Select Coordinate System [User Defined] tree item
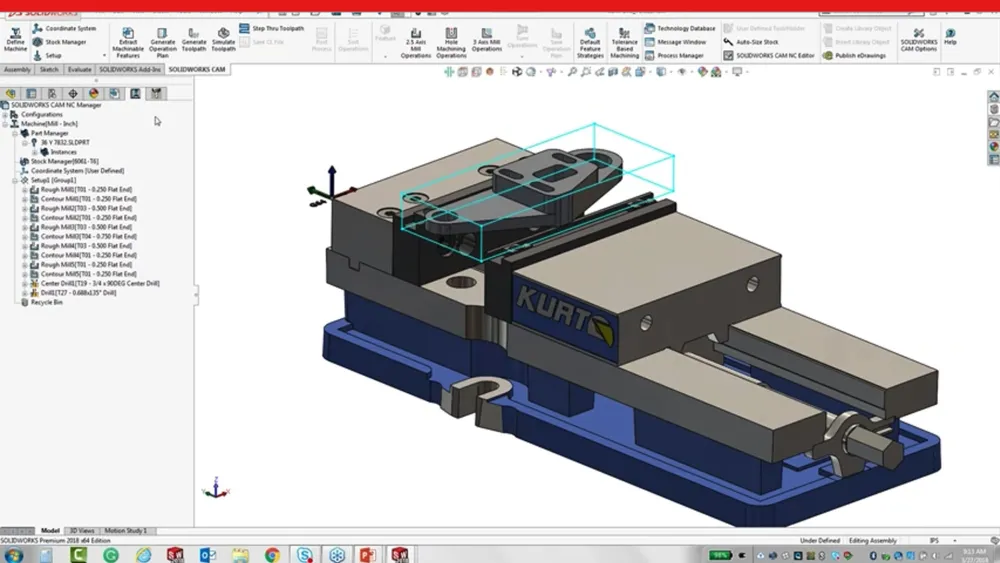 click(72, 171)
